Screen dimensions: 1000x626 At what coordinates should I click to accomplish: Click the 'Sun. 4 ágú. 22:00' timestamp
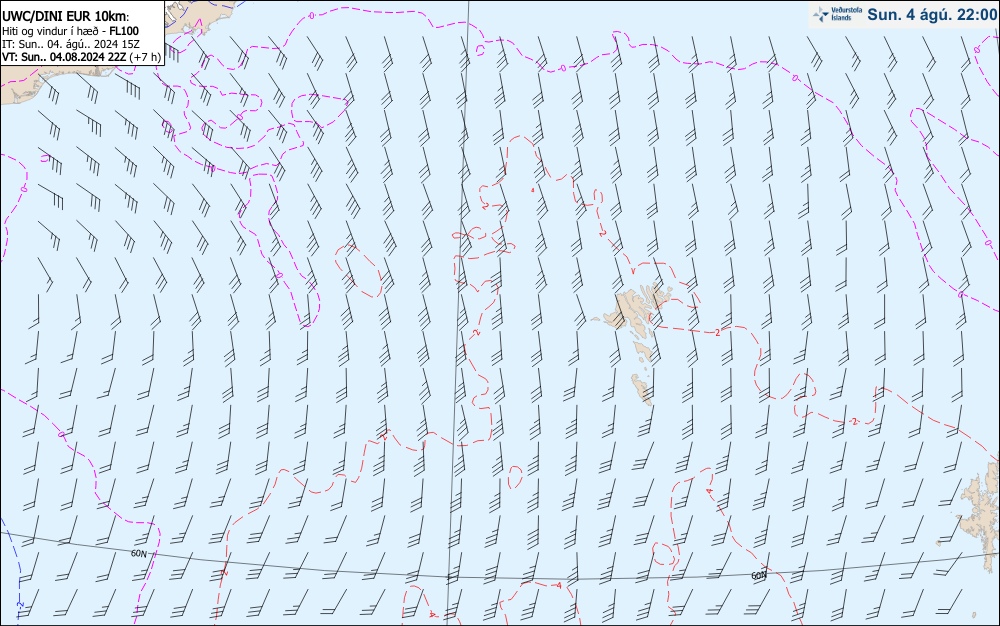pos(932,14)
